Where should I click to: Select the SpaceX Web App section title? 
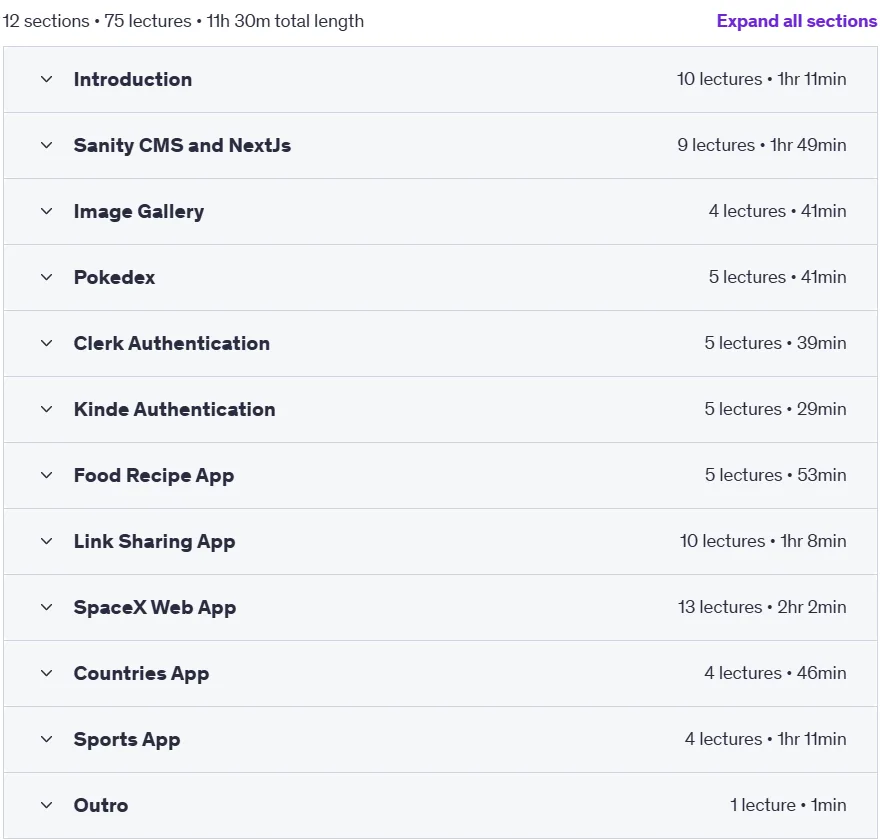pos(155,608)
